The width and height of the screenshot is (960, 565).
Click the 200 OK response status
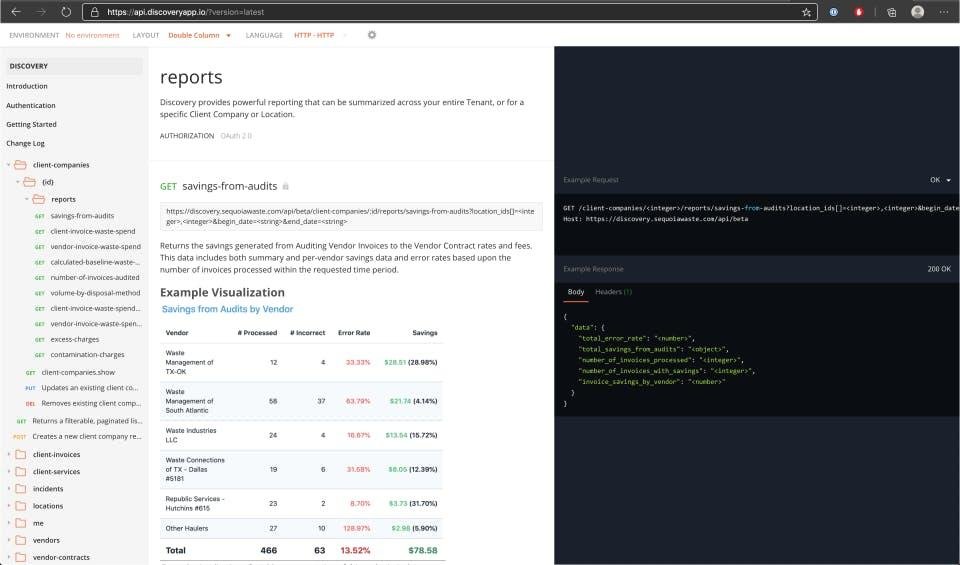tap(939, 269)
